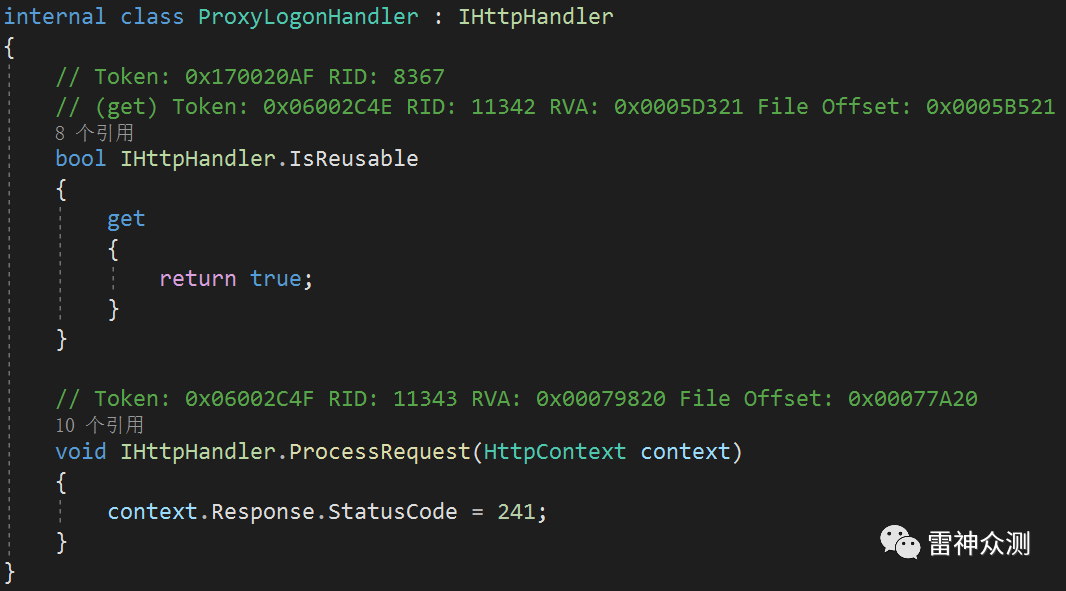Click the StatusCode property reference
This screenshot has width=1066, height=591.
point(392,511)
